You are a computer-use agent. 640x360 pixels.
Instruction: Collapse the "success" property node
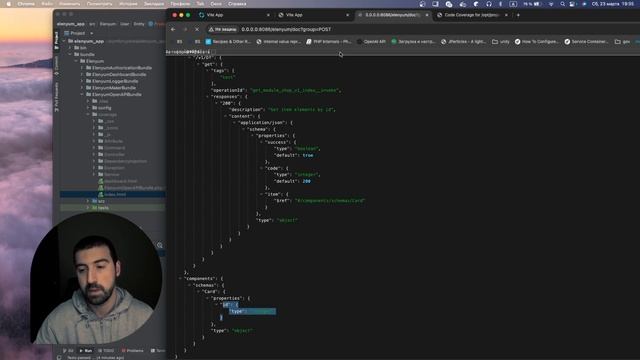pyautogui.click(x=261, y=142)
